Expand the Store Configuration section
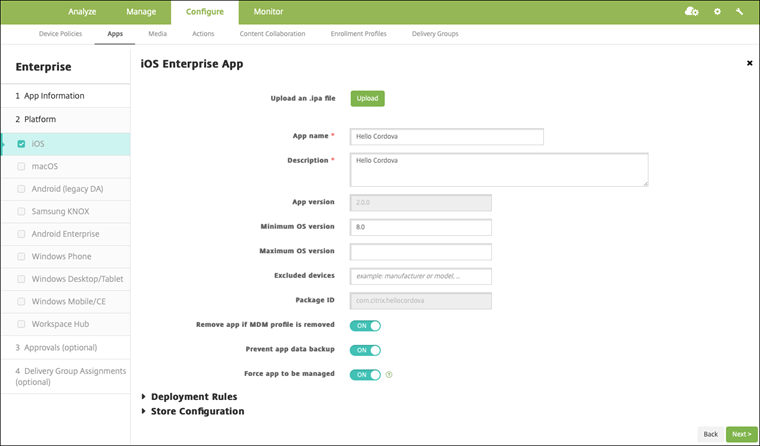The height and width of the screenshot is (446, 760). click(196, 411)
